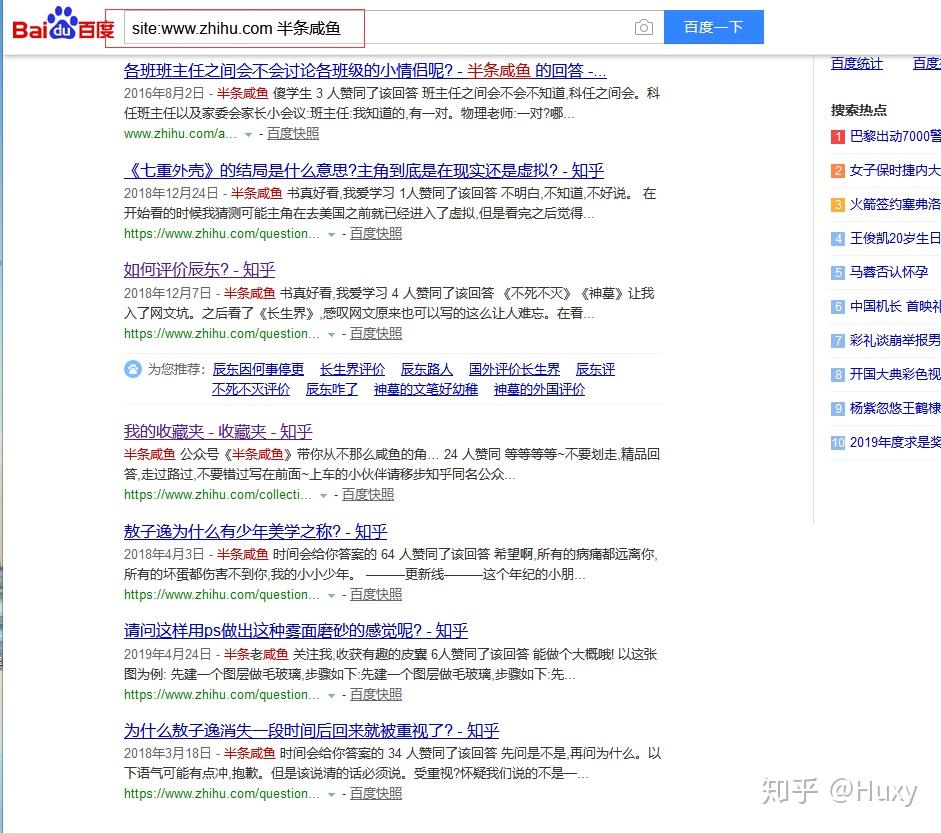This screenshot has width=941, height=833.
Task: Click the www.zhihu.com/a... green URL
Action: click(181, 134)
